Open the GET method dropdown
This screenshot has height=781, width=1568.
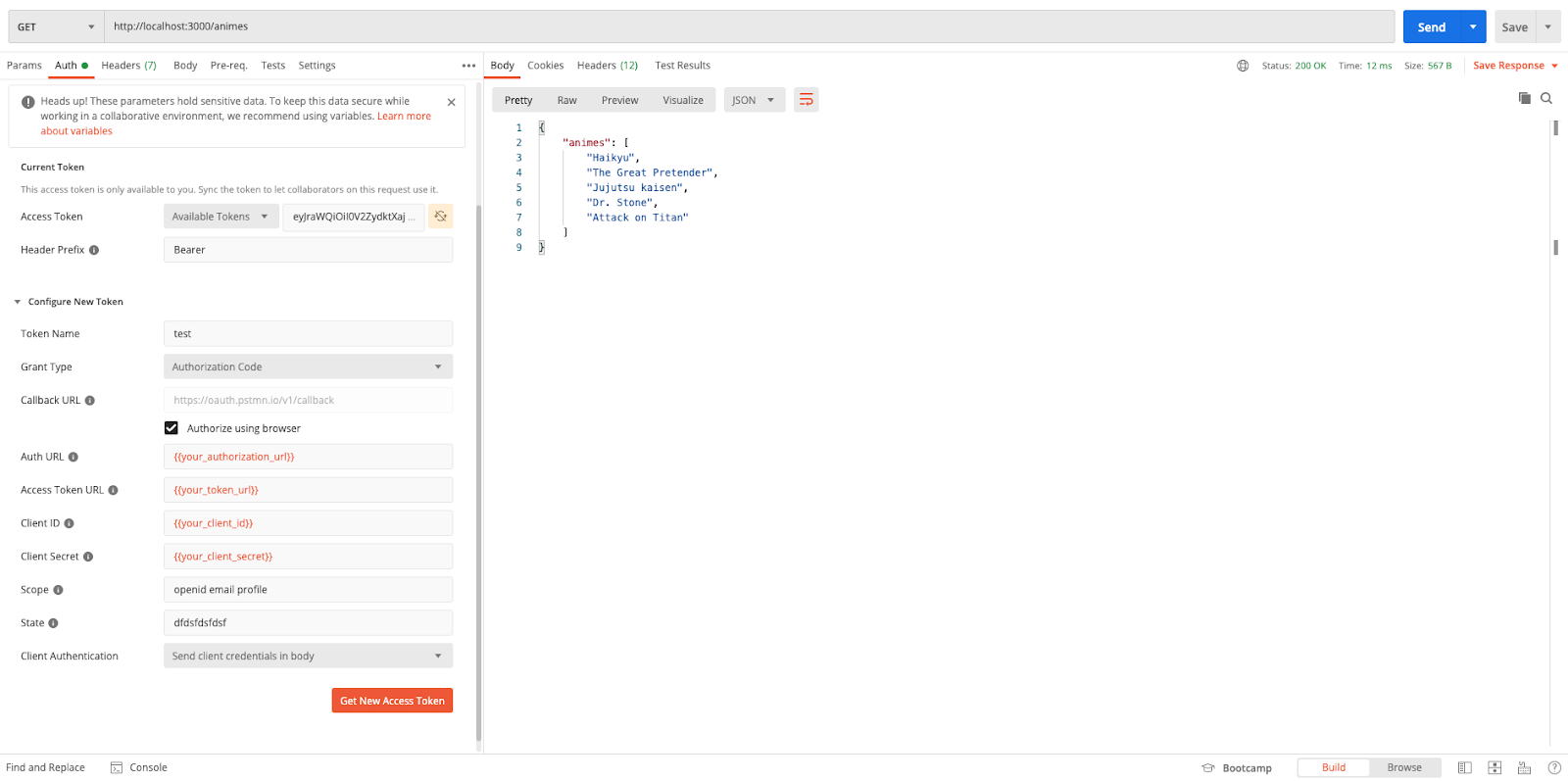56,26
